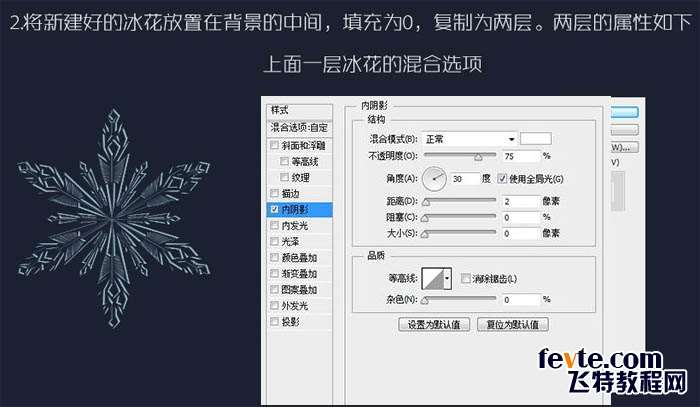
Task: Click the 阻塞 value field
Action: pyautogui.click(x=521, y=217)
